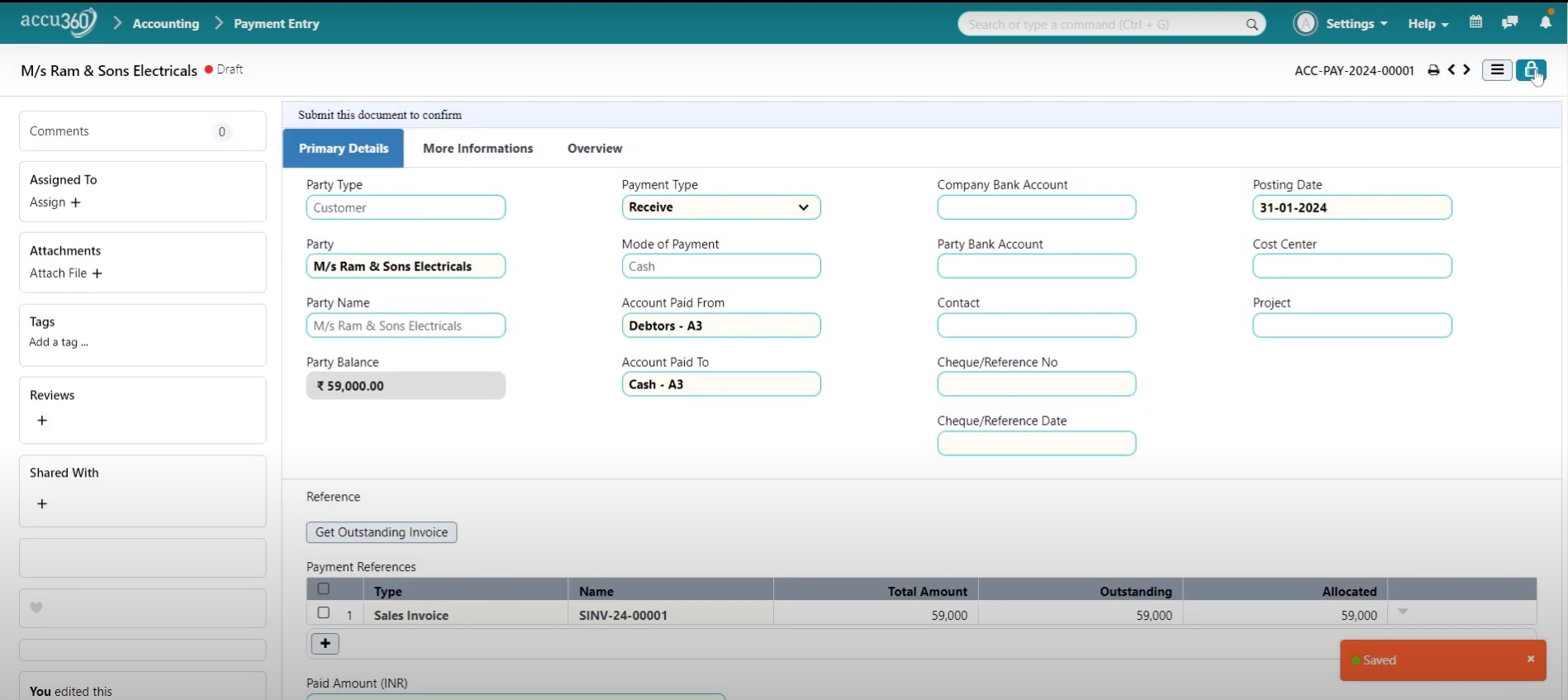Click Party Bank Account field

pyautogui.click(x=1037, y=266)
